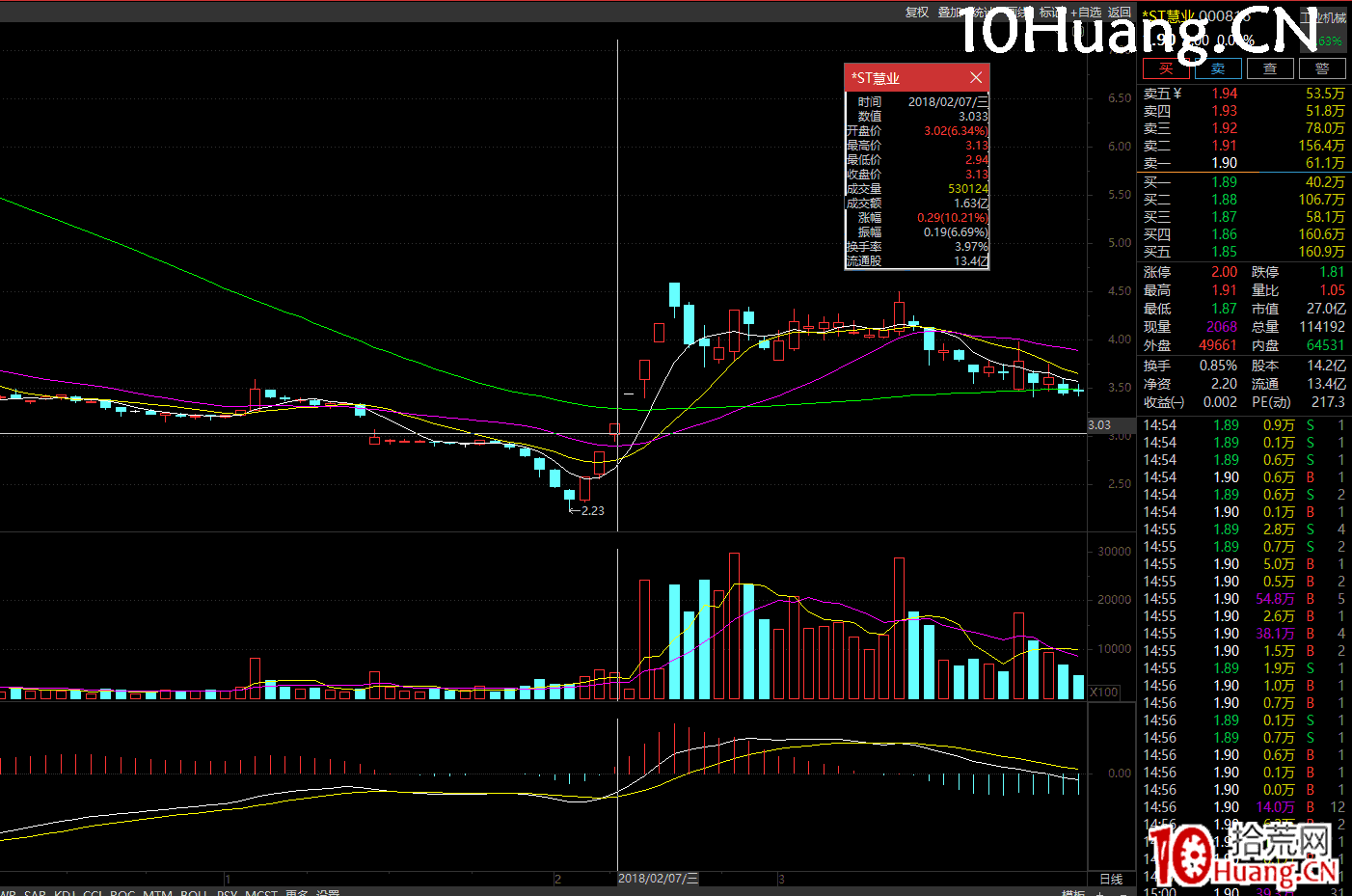This screenshot has width=1352, height=896.
Task: Select the 买三 bid row at 1.87
Action: click(1244, 217)
